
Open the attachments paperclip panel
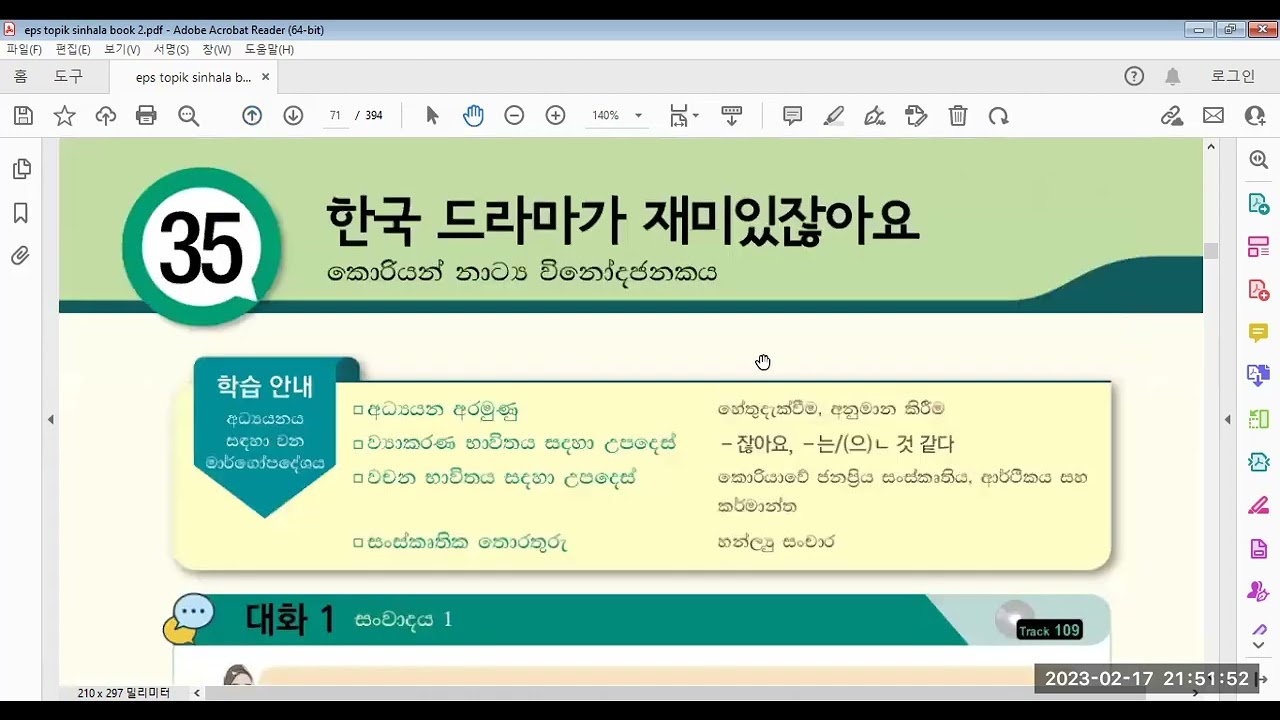[20, 256]
